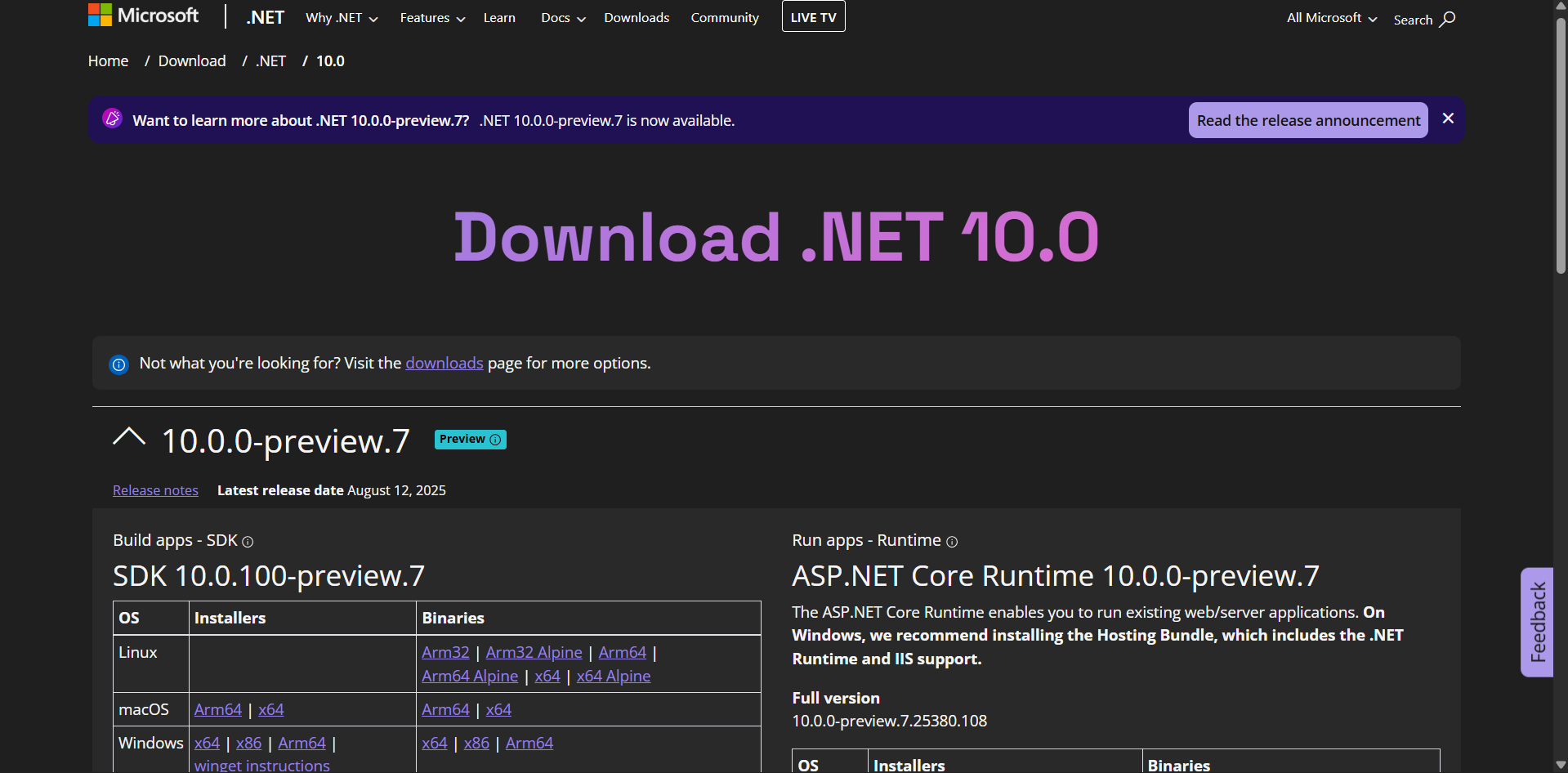Download macOS x64 SDK installer
This screenshot has width=1568, height=773.
(x=271, y=709)
